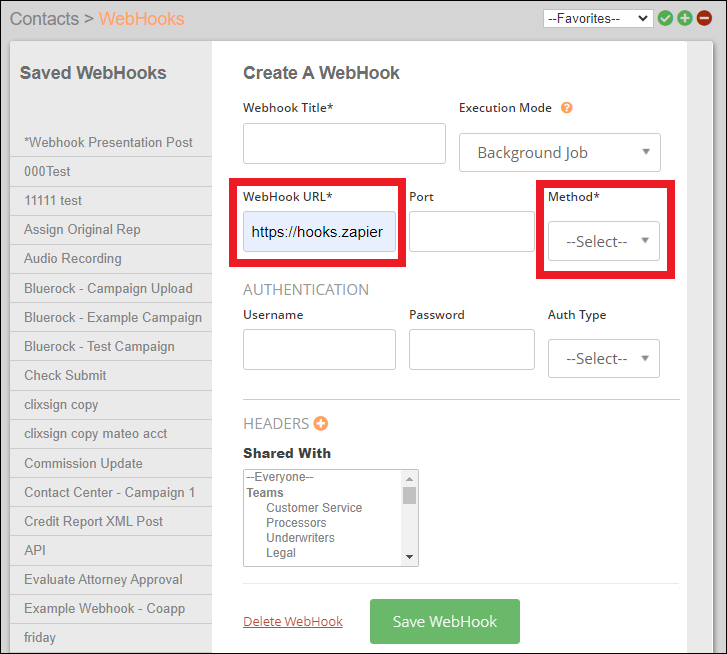Screen dimensions: 727x654
Task: Click the Shared With list scrollbar thumb
Action: tap(409, 495)
